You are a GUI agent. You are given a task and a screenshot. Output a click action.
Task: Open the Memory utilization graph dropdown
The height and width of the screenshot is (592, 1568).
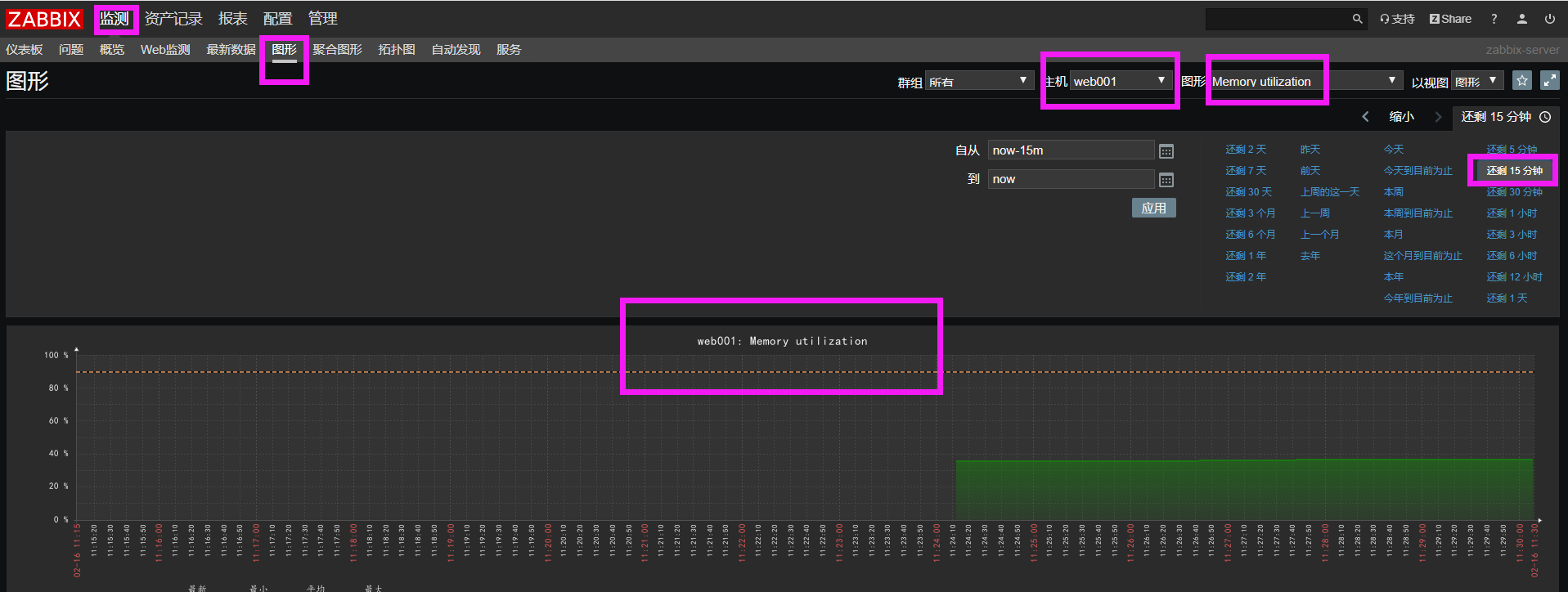coord(1305,81)
